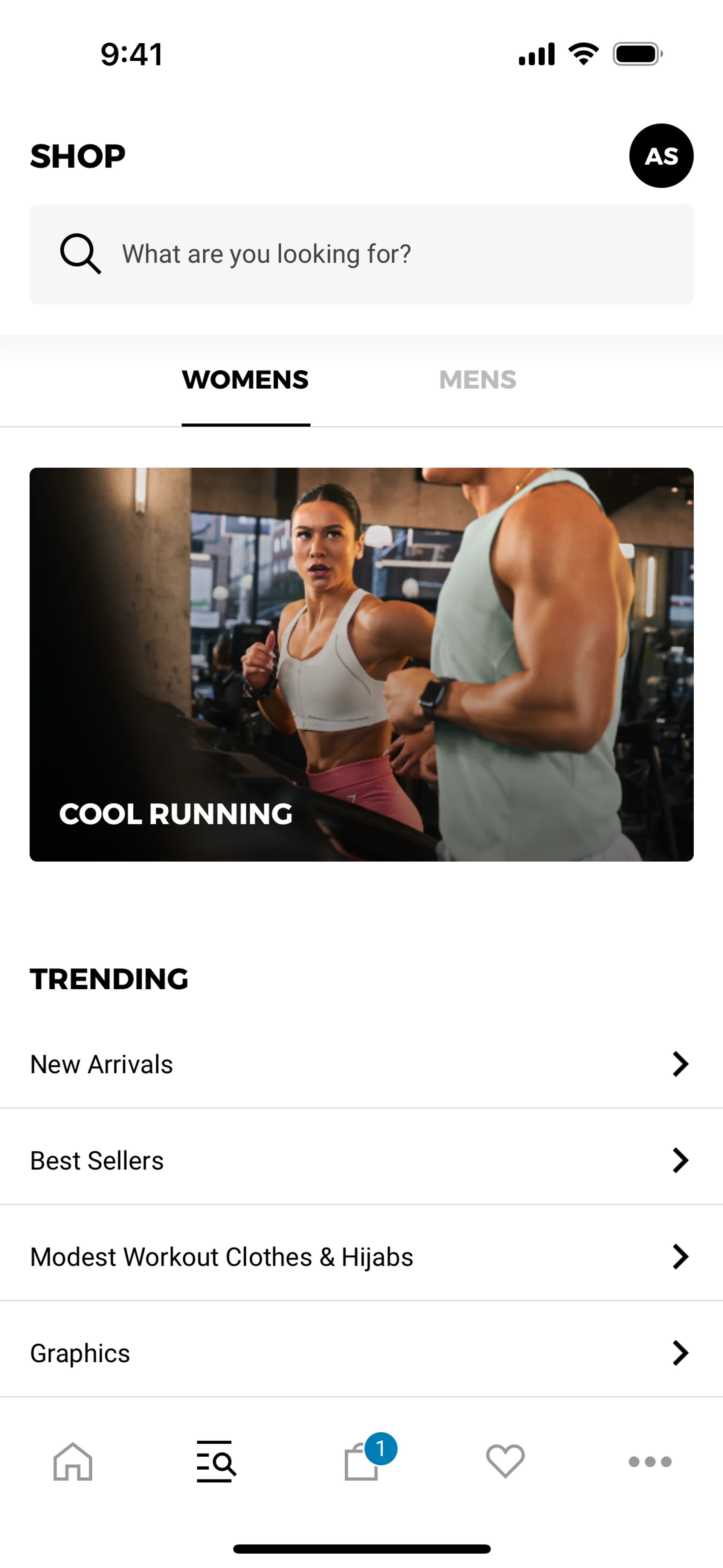Open the wishlist heart icon
The image size is (723, 1568).
(x=505, y=1461)
